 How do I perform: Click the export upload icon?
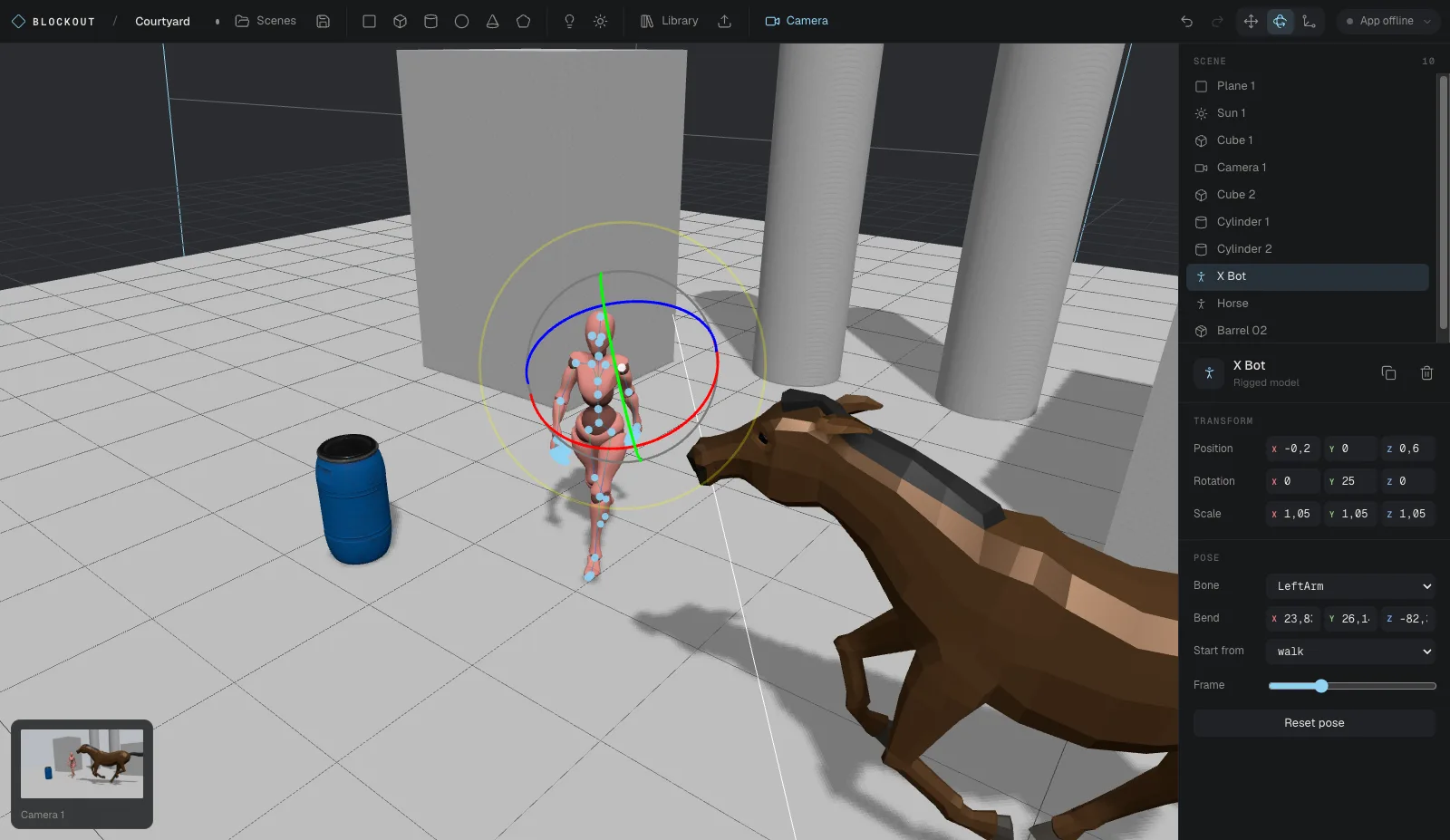click(724, 21)
